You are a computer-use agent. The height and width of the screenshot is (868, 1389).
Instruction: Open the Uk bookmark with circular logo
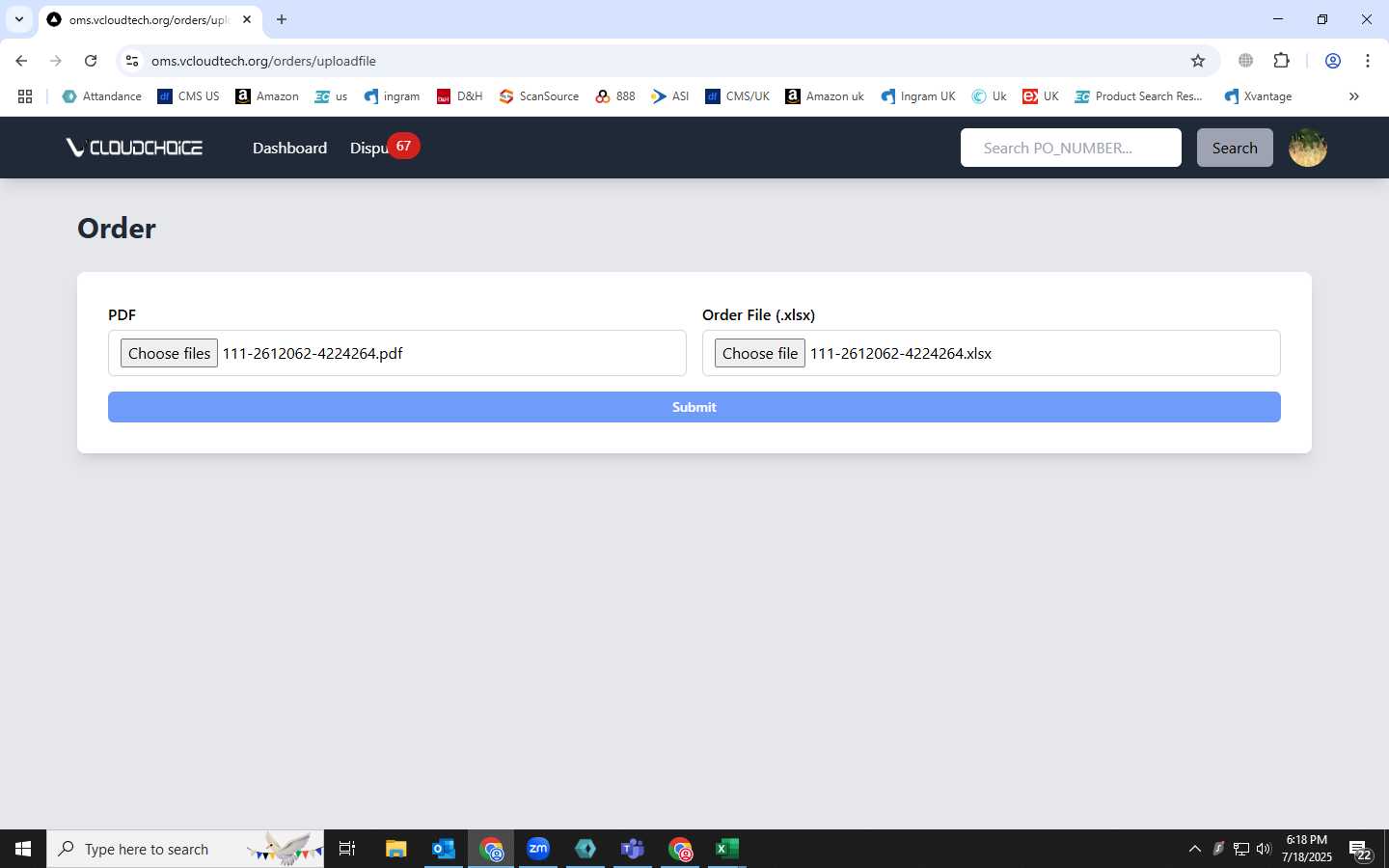989,96
